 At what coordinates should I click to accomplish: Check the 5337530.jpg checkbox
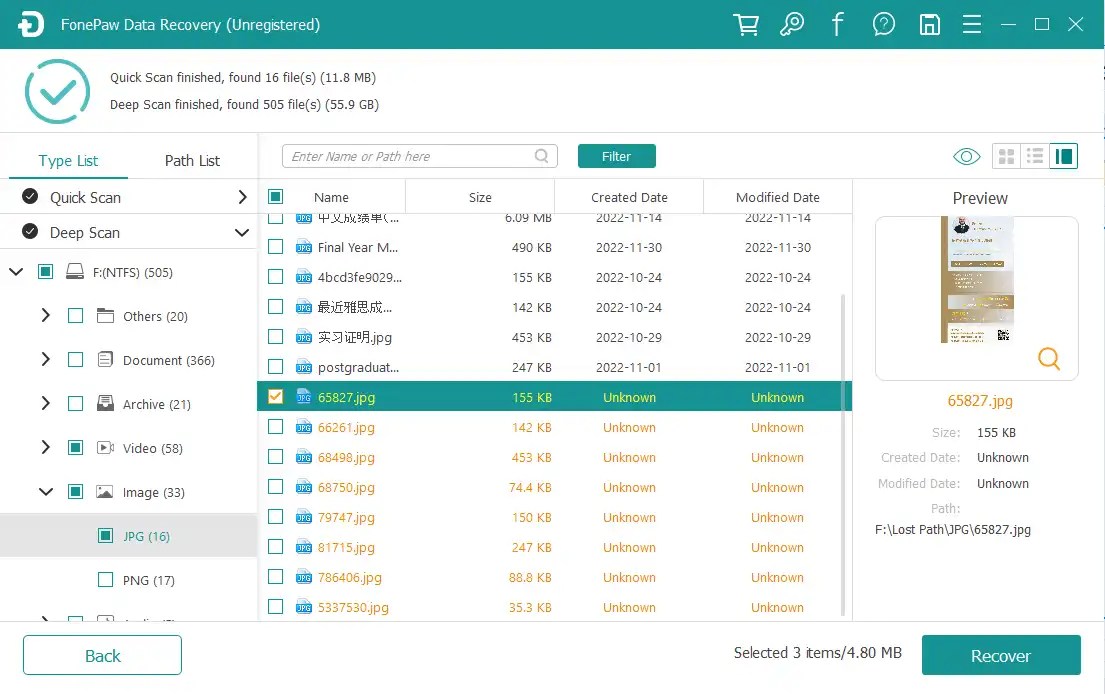click(276, 607)
